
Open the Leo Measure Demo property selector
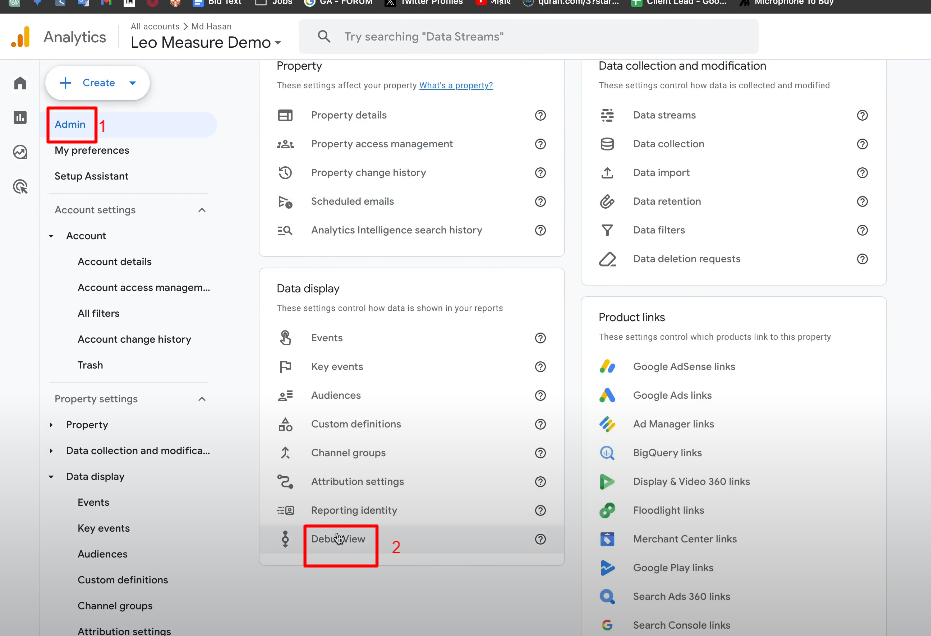coord(206,42)
